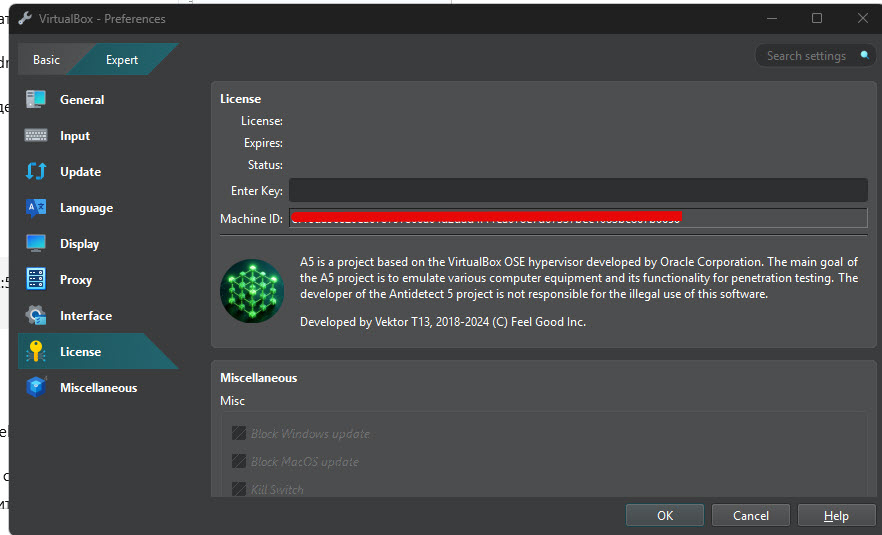Click the Interface settings icon

coord(36,316)
